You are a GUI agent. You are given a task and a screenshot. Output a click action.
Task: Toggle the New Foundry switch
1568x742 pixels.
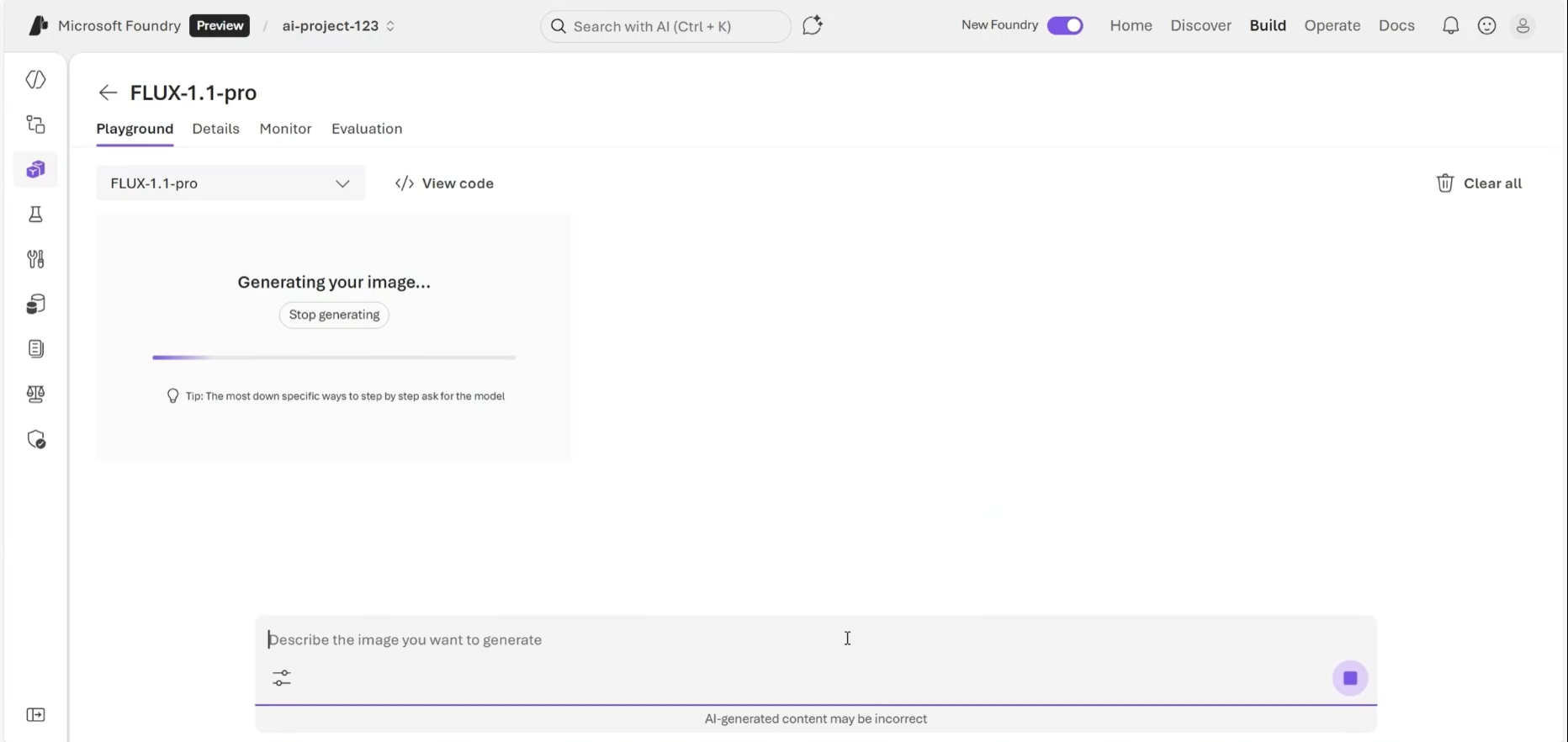pyautogui.click(x=1065, y=26)
